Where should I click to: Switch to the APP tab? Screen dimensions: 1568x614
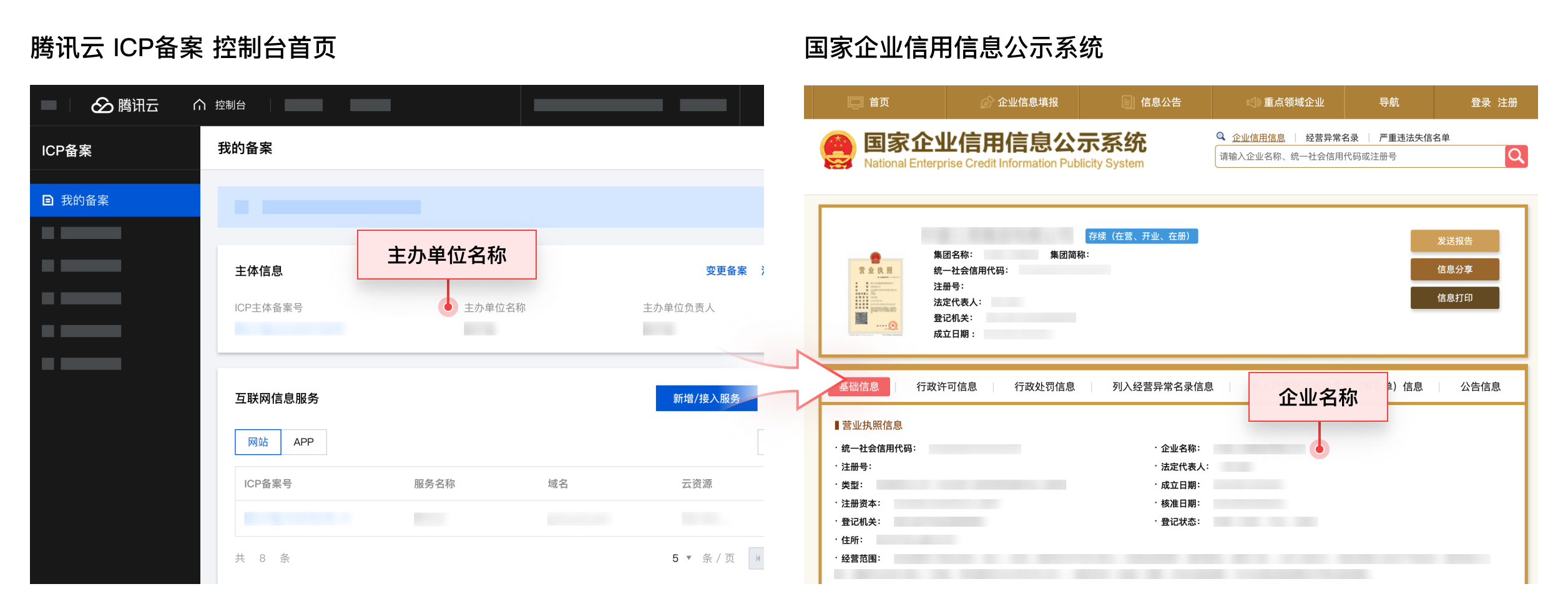click(303, 442)
